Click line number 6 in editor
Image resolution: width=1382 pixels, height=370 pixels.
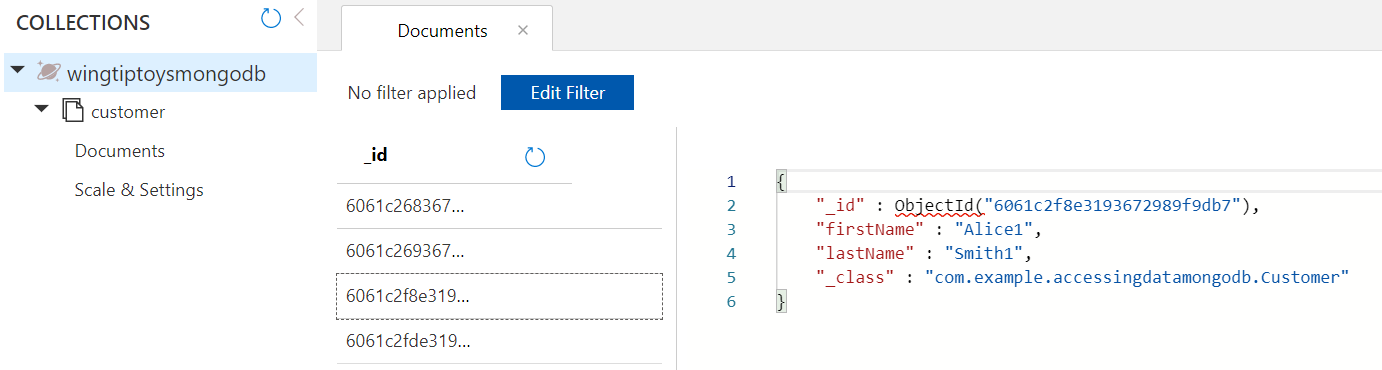[x=731, y=302]
